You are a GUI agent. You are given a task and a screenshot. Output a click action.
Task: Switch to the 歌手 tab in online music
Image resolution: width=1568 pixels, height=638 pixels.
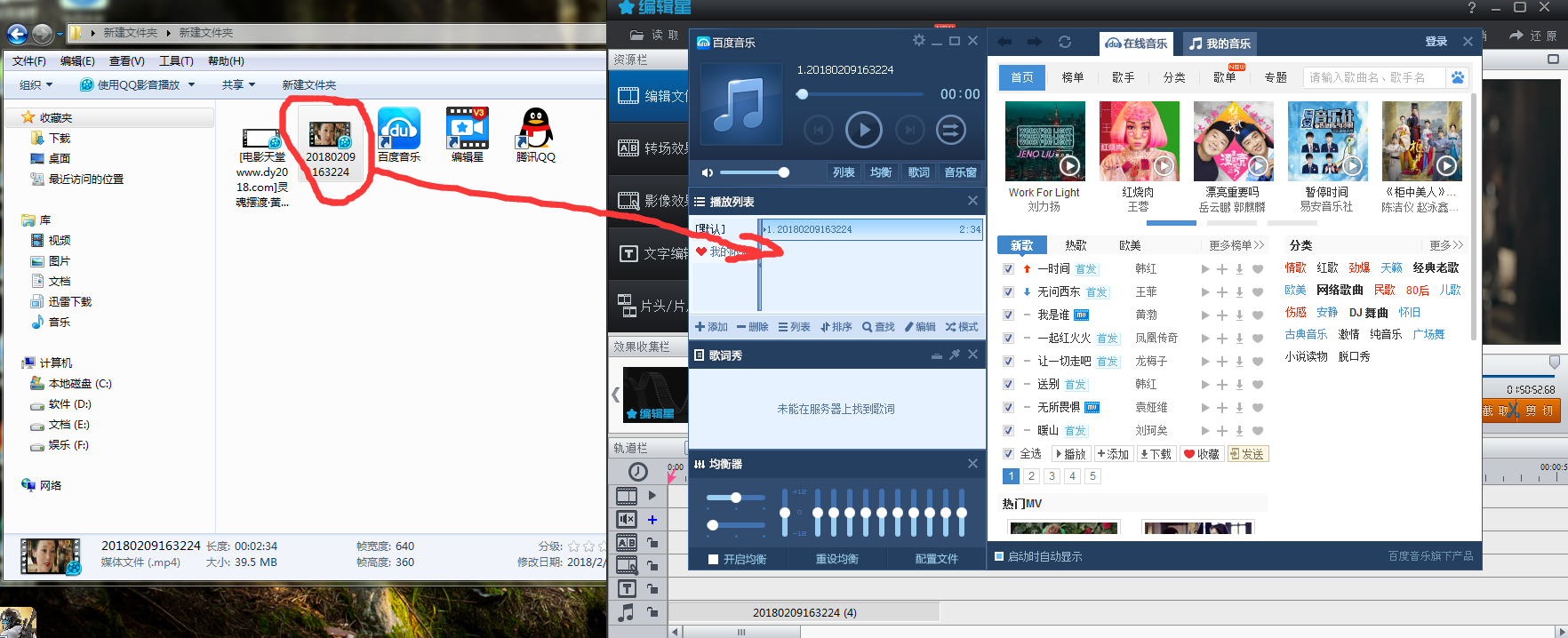pos(1123,77)
